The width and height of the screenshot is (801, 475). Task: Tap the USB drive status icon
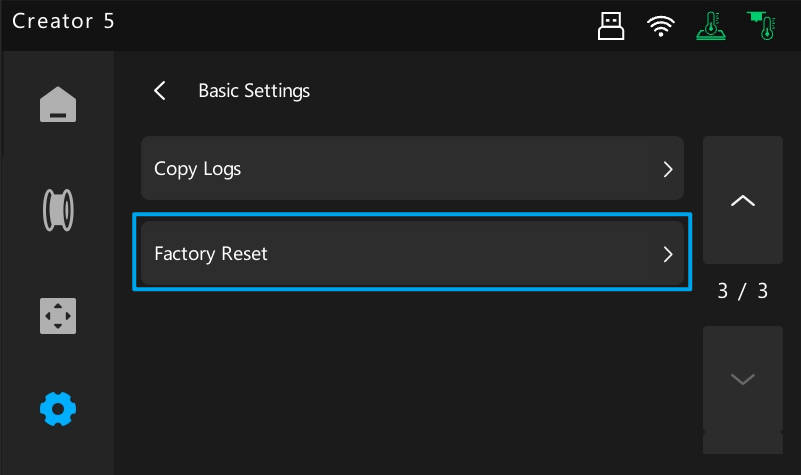point(611,26)
